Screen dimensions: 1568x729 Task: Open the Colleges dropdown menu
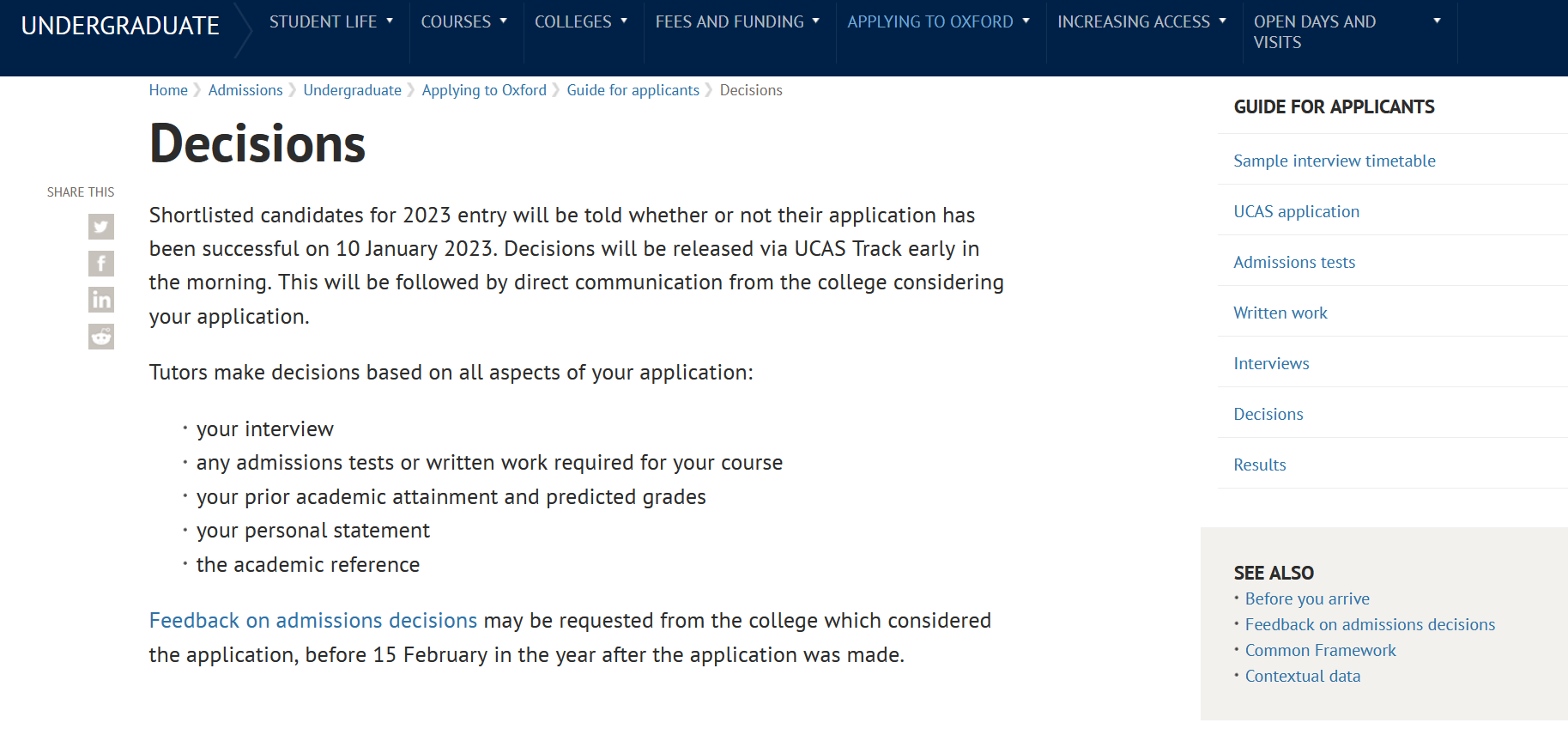pyautogui.click(x=581, y=21)
